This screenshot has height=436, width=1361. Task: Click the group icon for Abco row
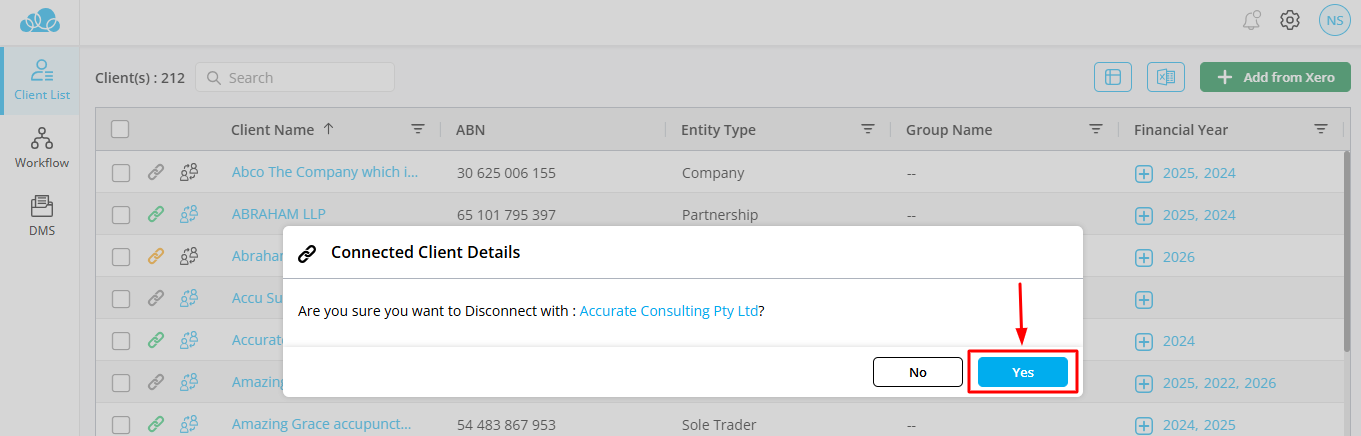pyautogui.click(x=189, y=172)
